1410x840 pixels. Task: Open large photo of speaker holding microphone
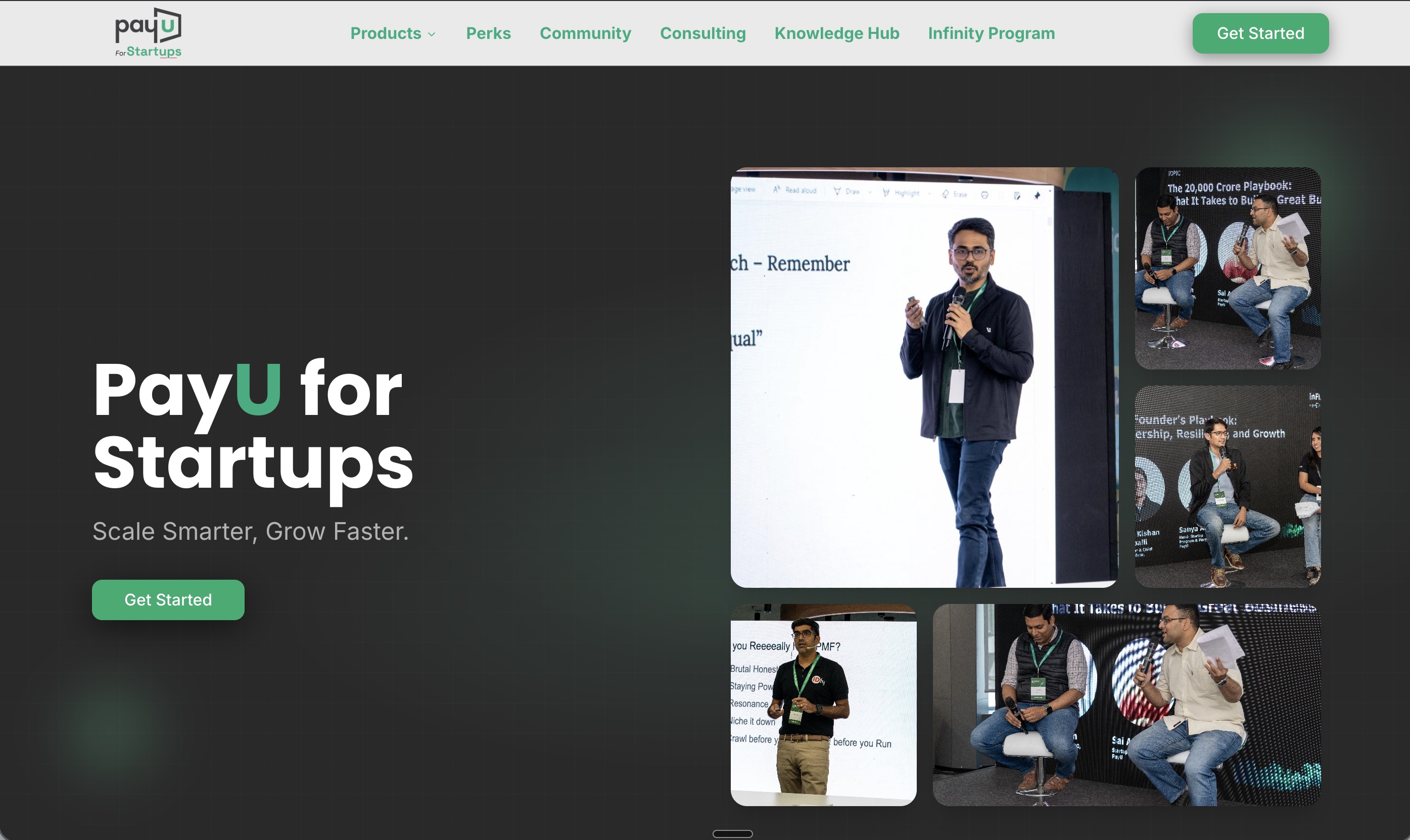[x=924, y=378]
